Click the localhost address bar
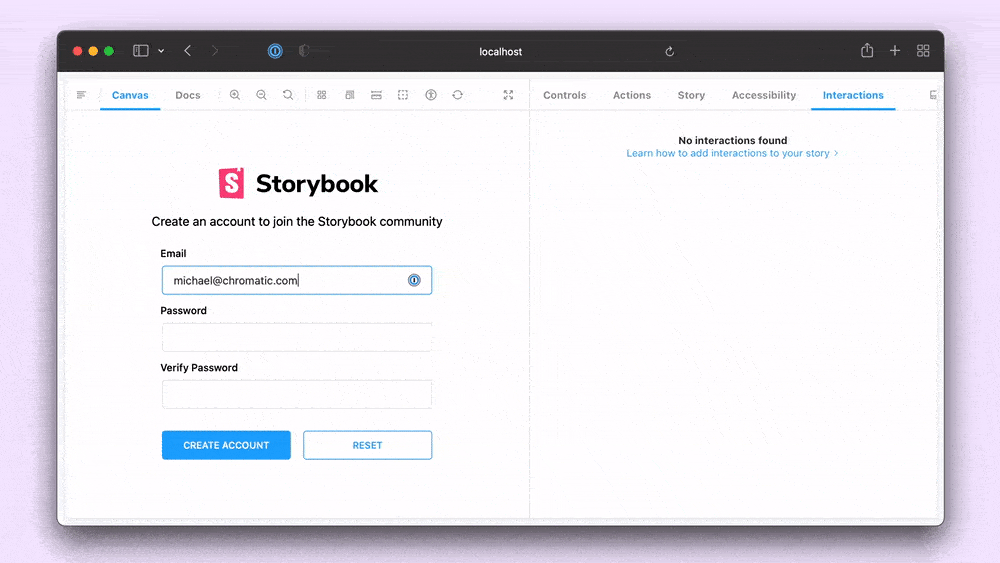This screenshot has height=563, width=1000. (x=501, y=52)
